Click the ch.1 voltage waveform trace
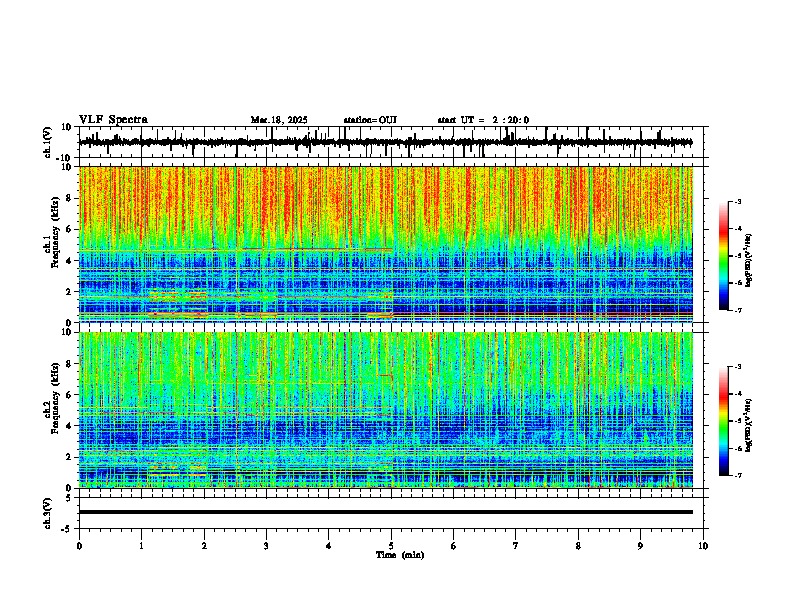Screen dimensions: 792x612 click(385, 142)
